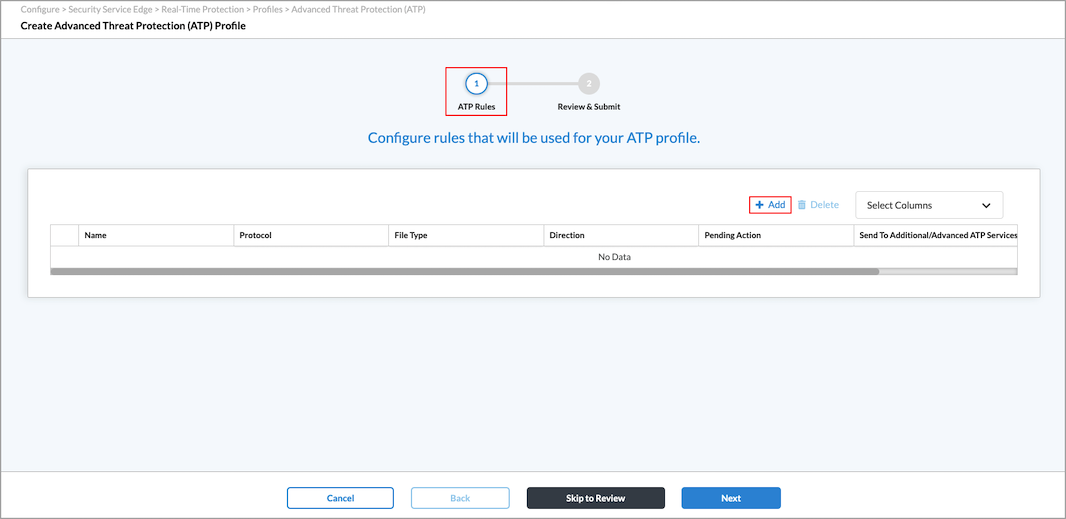Click the trash icon to delete a rule
The width and height of the screenshot is (1066, 519).
(x=801, y=205)
